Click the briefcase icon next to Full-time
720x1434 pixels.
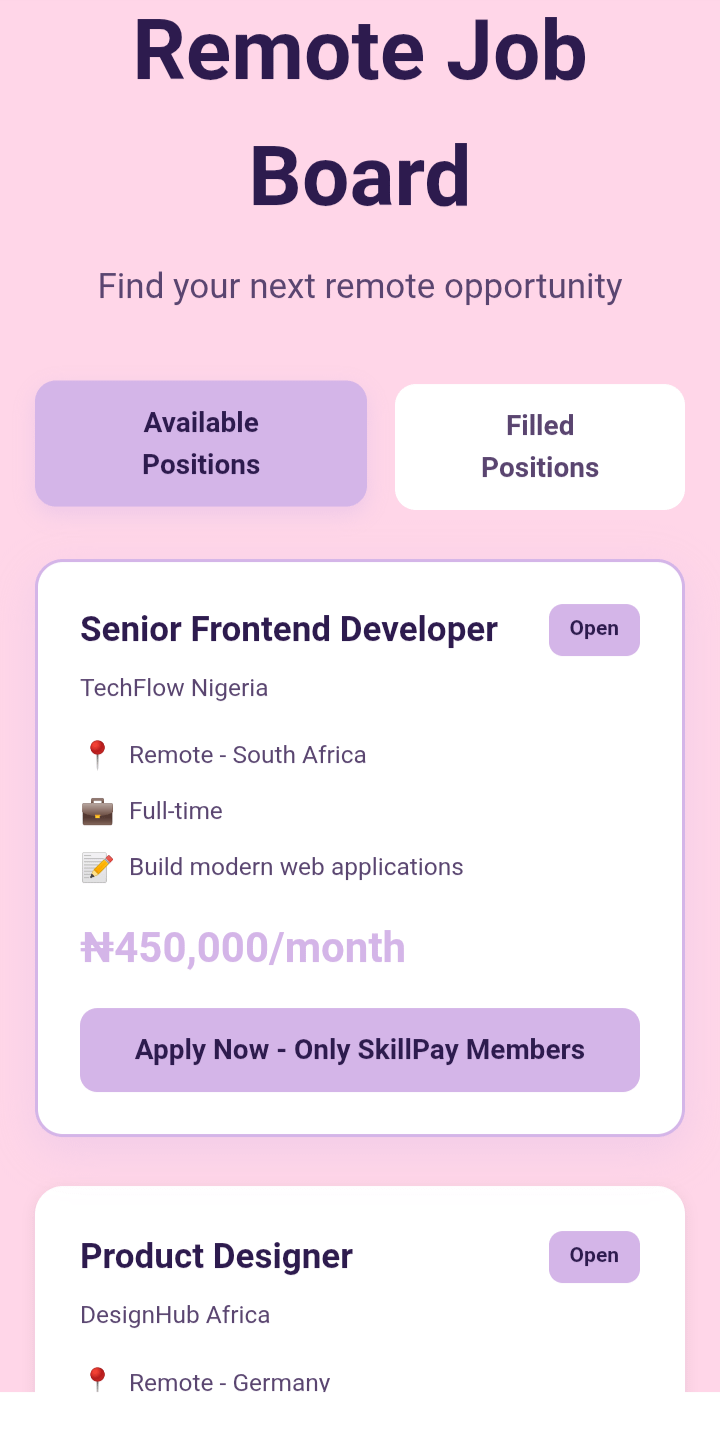[x=97, y=811]
